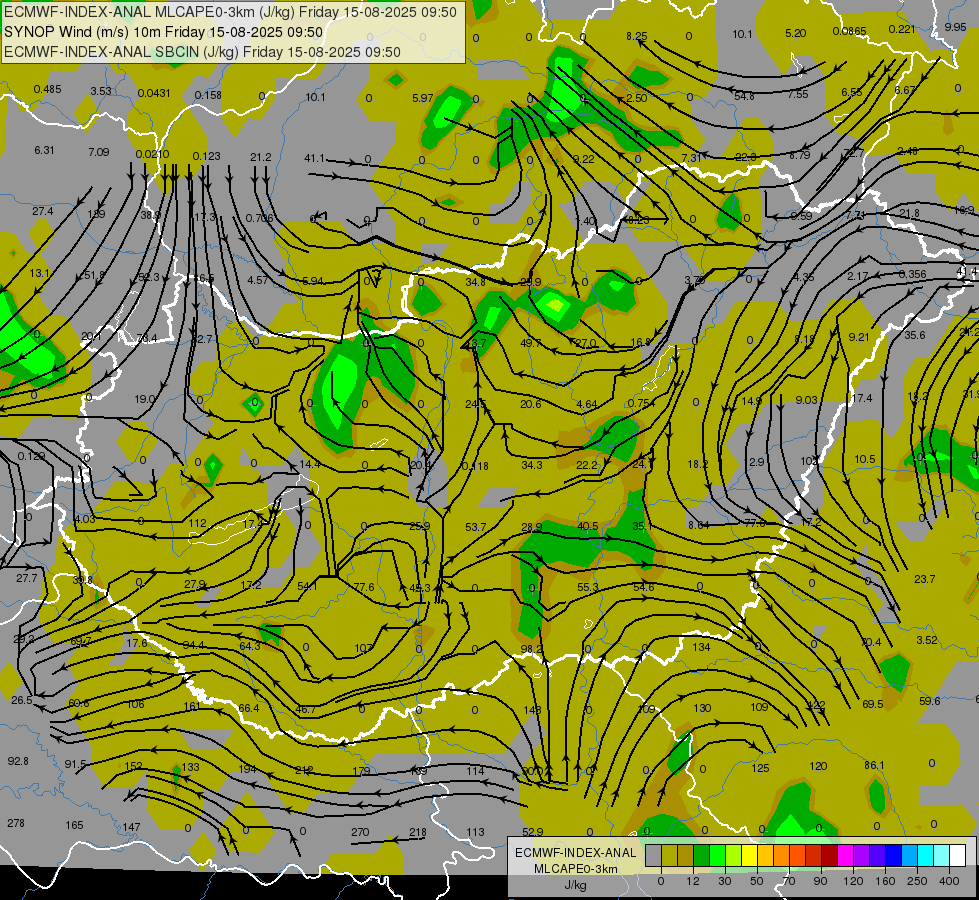
Task: Click the map value '18.2'
Action: coord(697,464)
